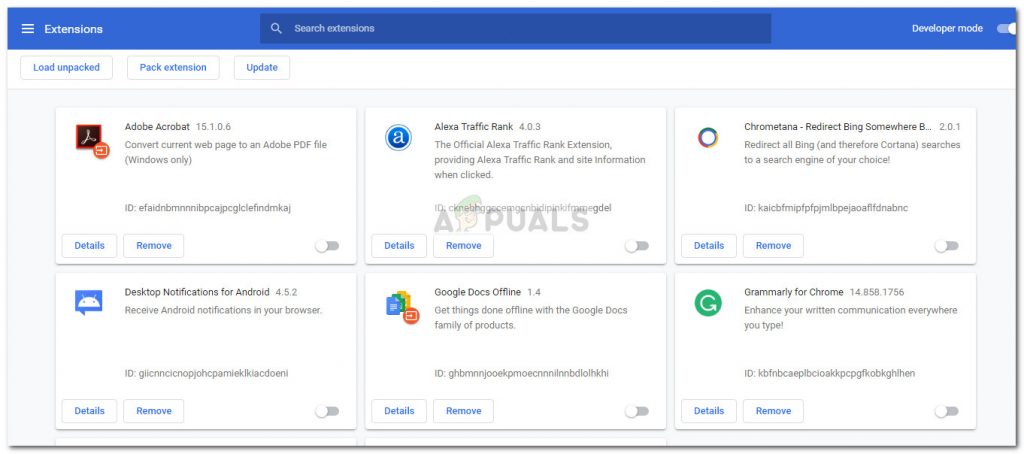Click Load unpacked button
This screenshot has height=454, width=1024.
tap(67, 67)
